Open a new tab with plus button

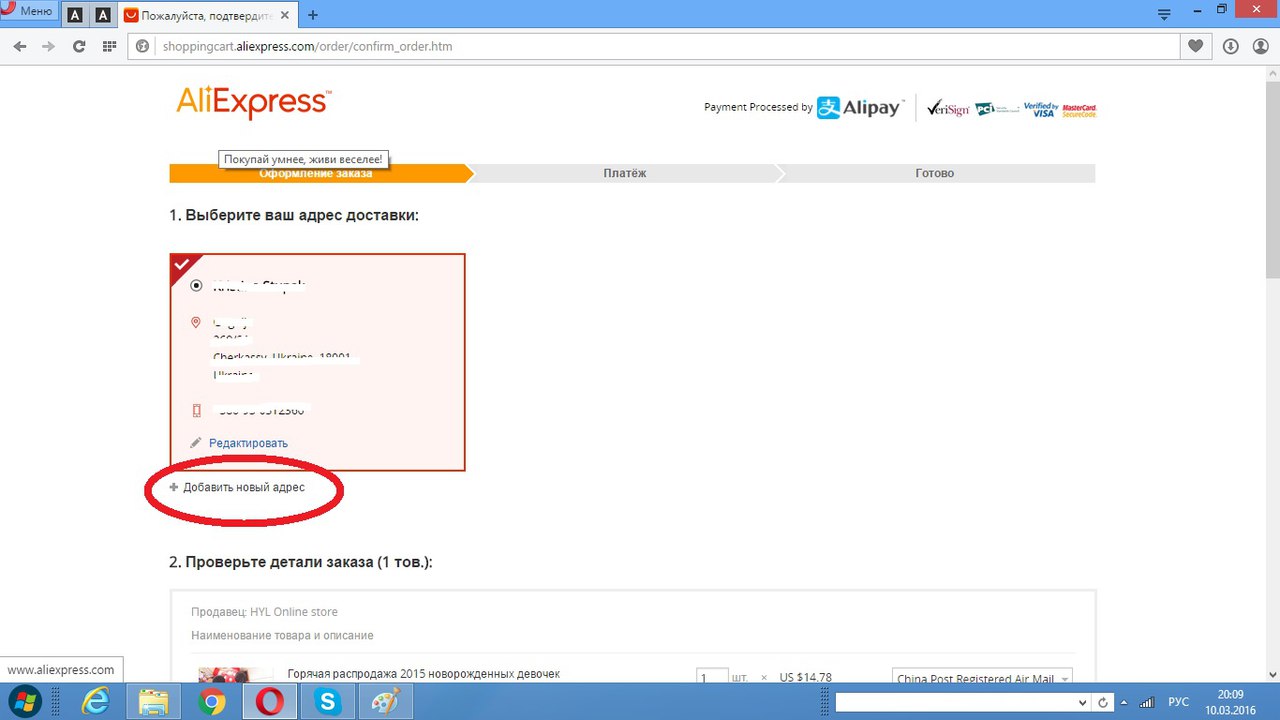(x=313, y=15)
